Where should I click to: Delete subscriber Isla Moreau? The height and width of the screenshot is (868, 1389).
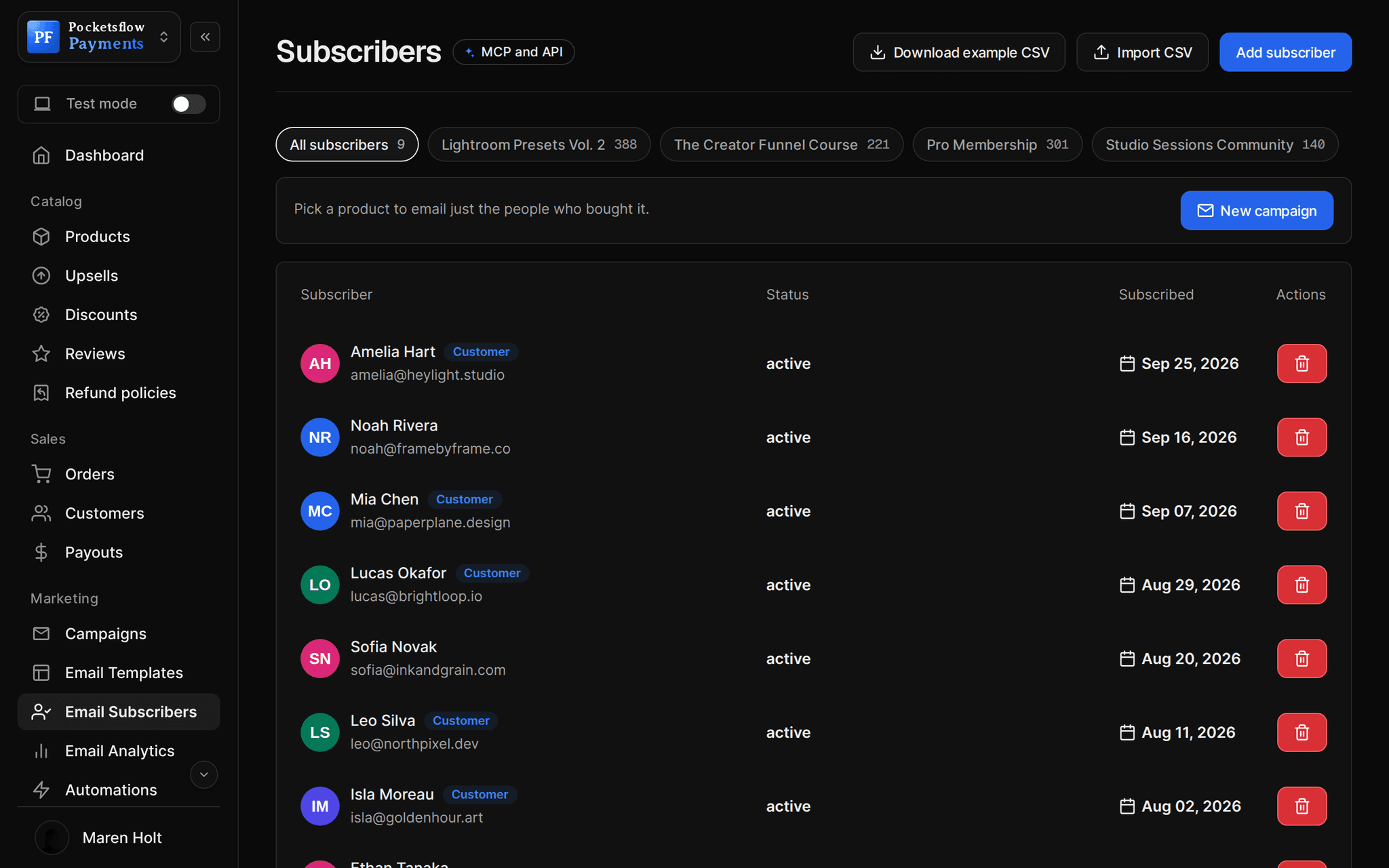(1302, 806)
